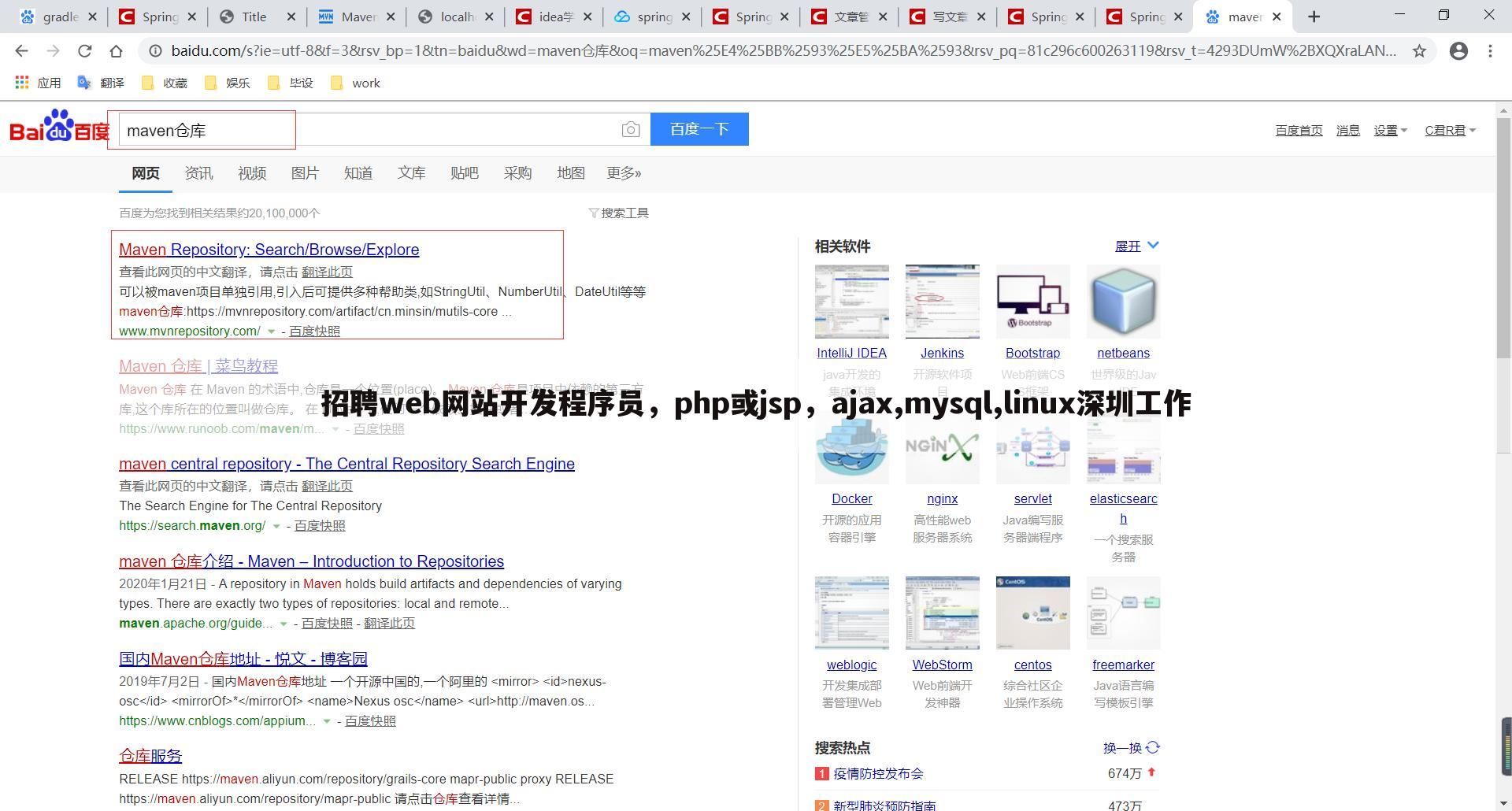
Task: Expand dropdown next to search.maven.org
Action: pos(276,526)
